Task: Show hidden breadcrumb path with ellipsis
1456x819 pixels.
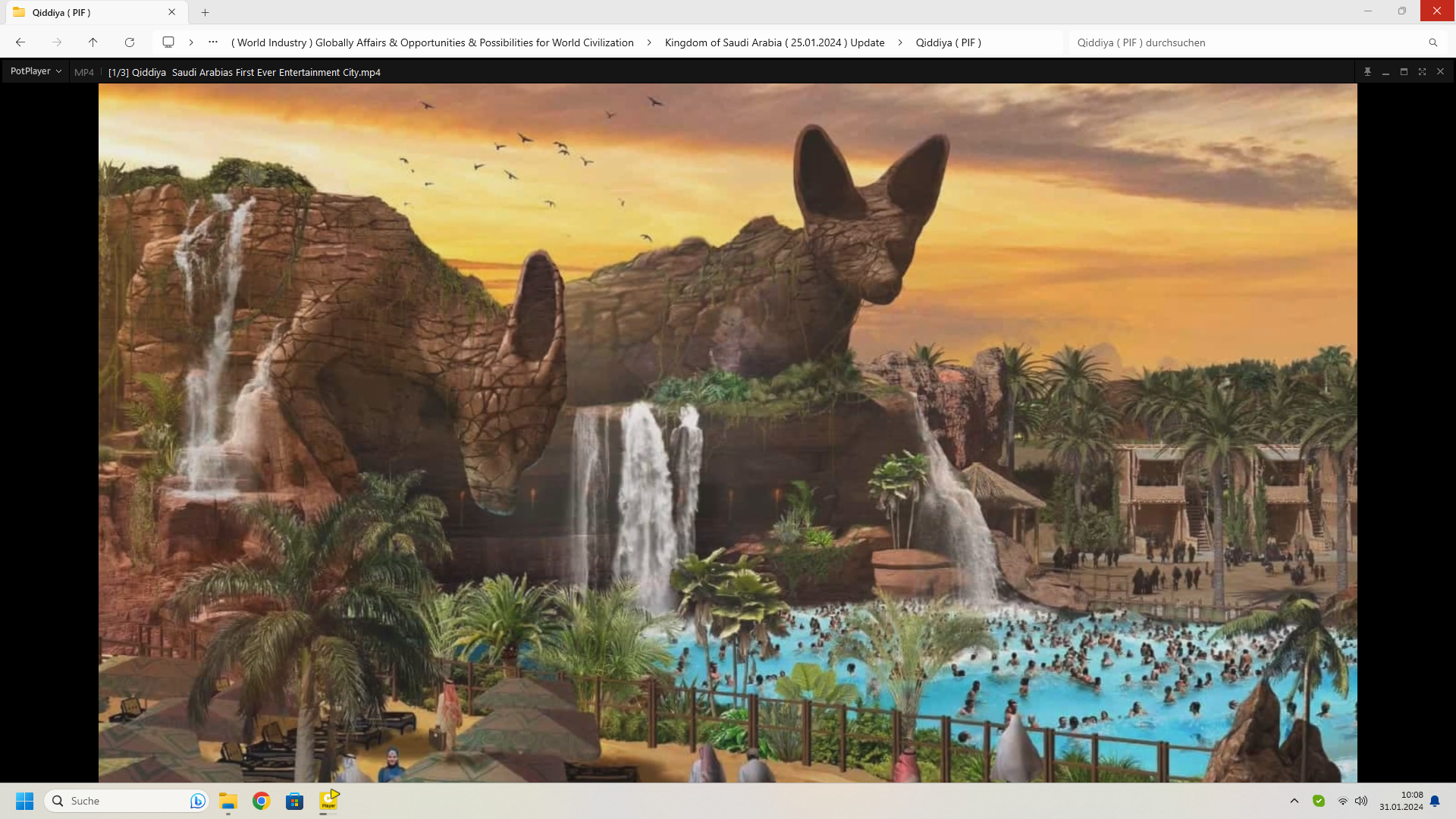Action: click(x=213, y=42)
